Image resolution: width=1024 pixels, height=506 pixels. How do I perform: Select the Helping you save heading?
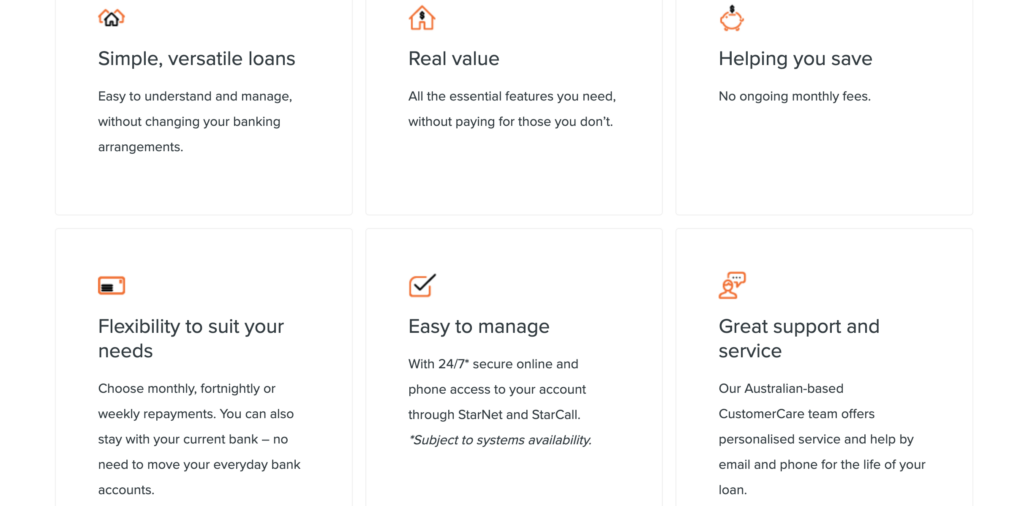tap(795, 59)
